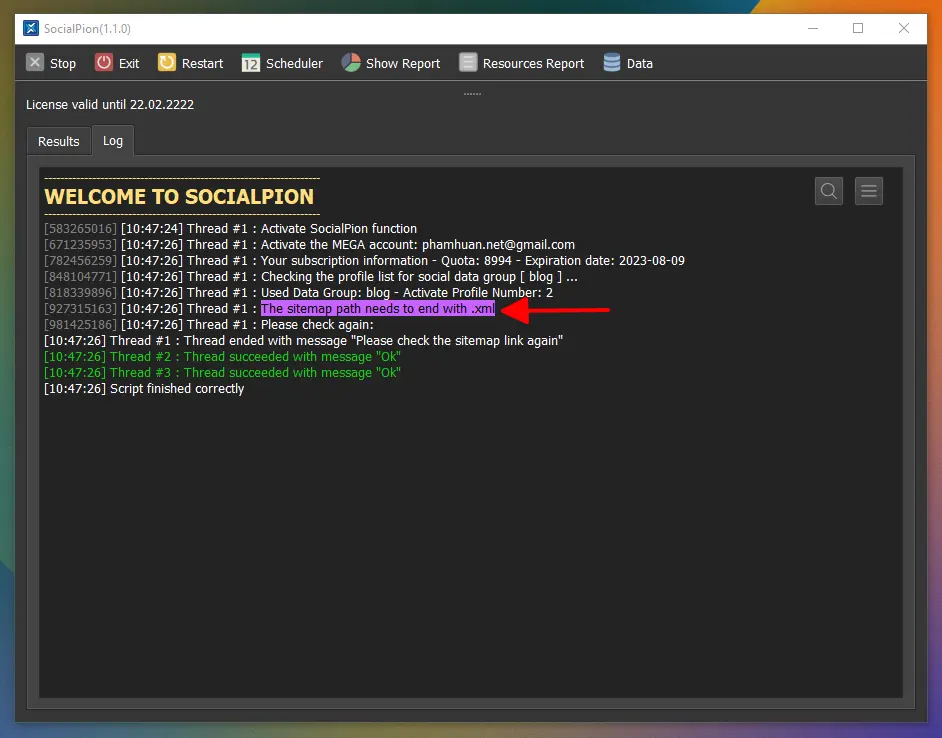Select the Log tab
The width and height of the screenshot is (942, 738).
click(x=113, y=141)
